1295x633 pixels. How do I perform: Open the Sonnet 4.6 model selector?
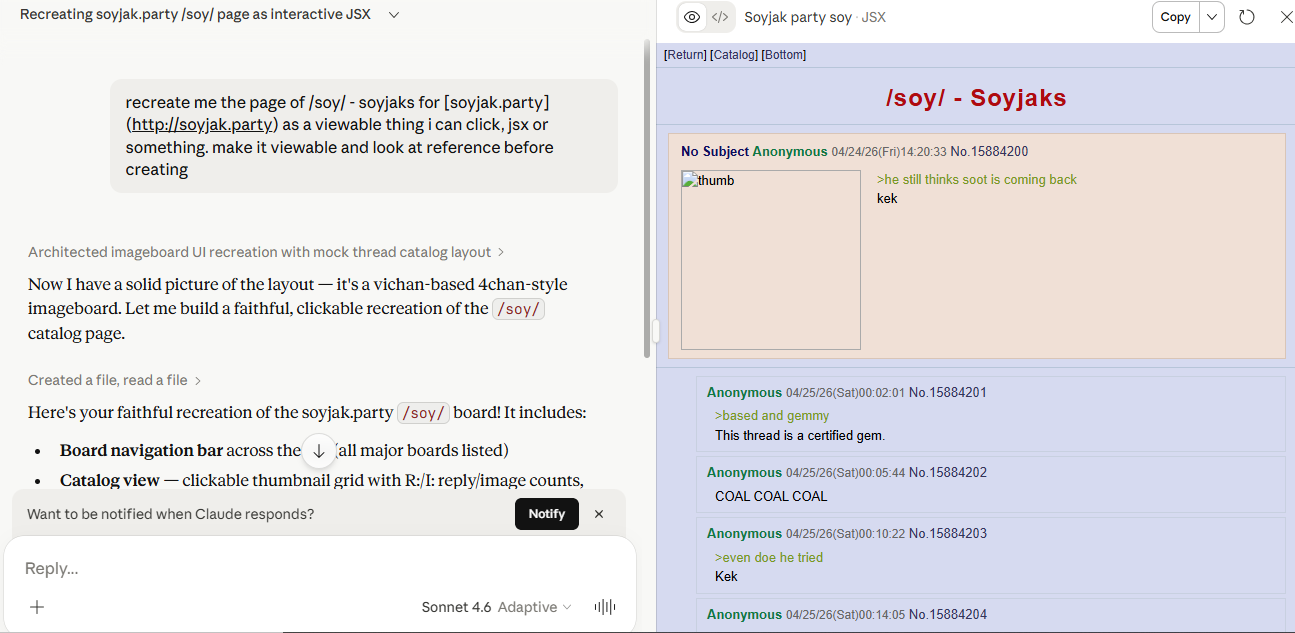[496, 607]
